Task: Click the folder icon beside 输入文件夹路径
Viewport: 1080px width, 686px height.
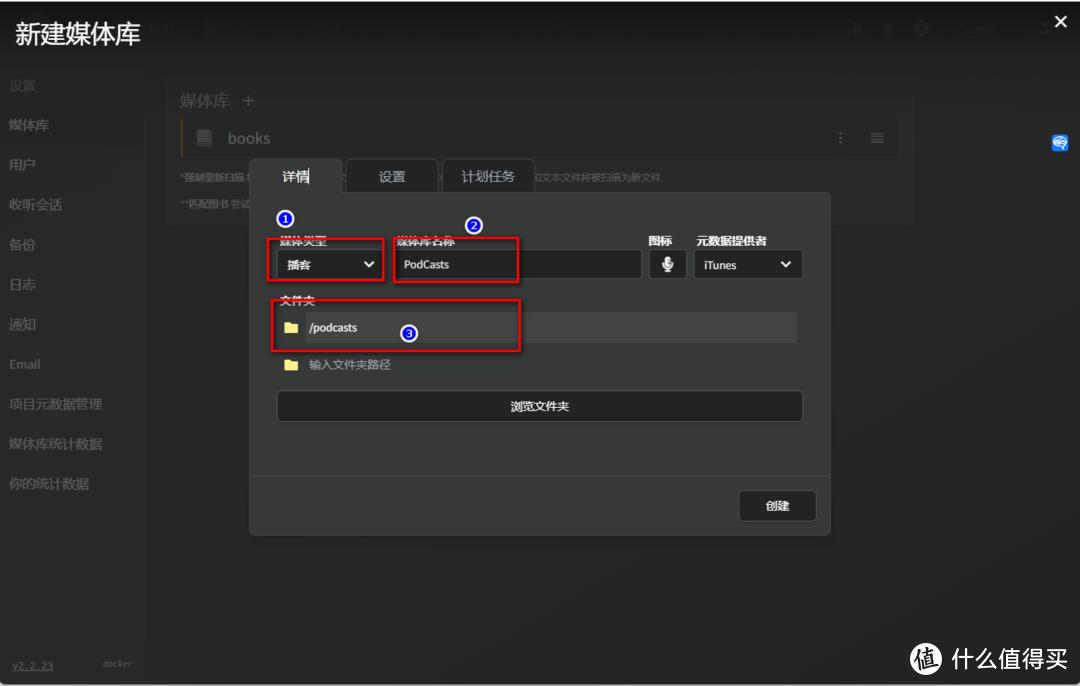Action: pos(291,366)
